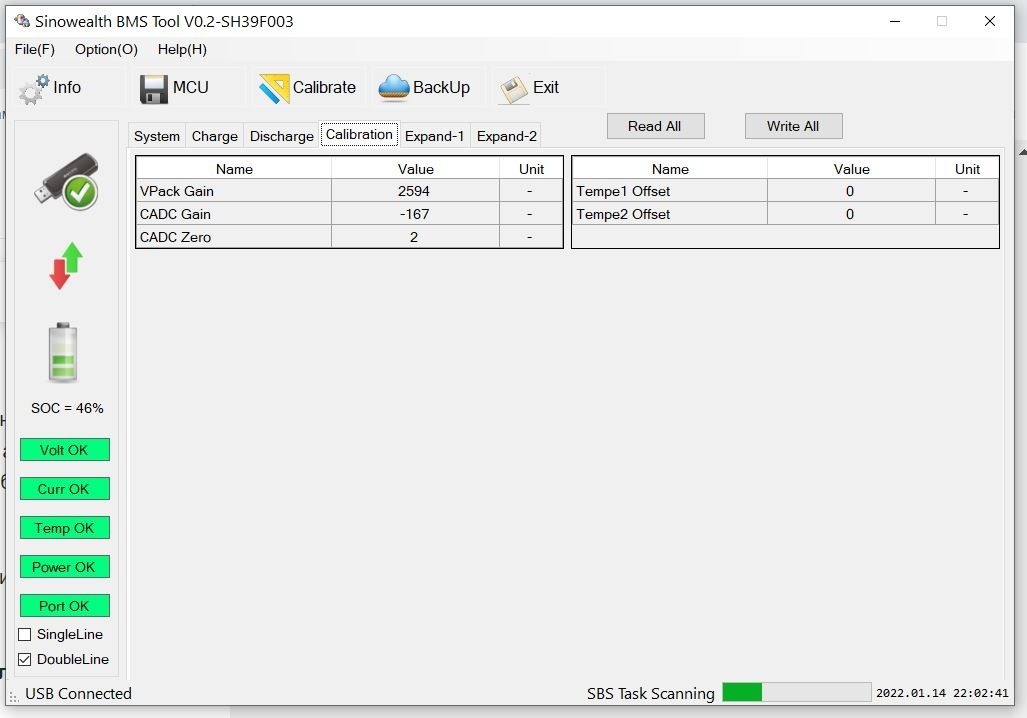Open MCU via floppy disk icon
Image resolution: width=1027 pixels, height=718 pixels.
(x=153, y=89)
